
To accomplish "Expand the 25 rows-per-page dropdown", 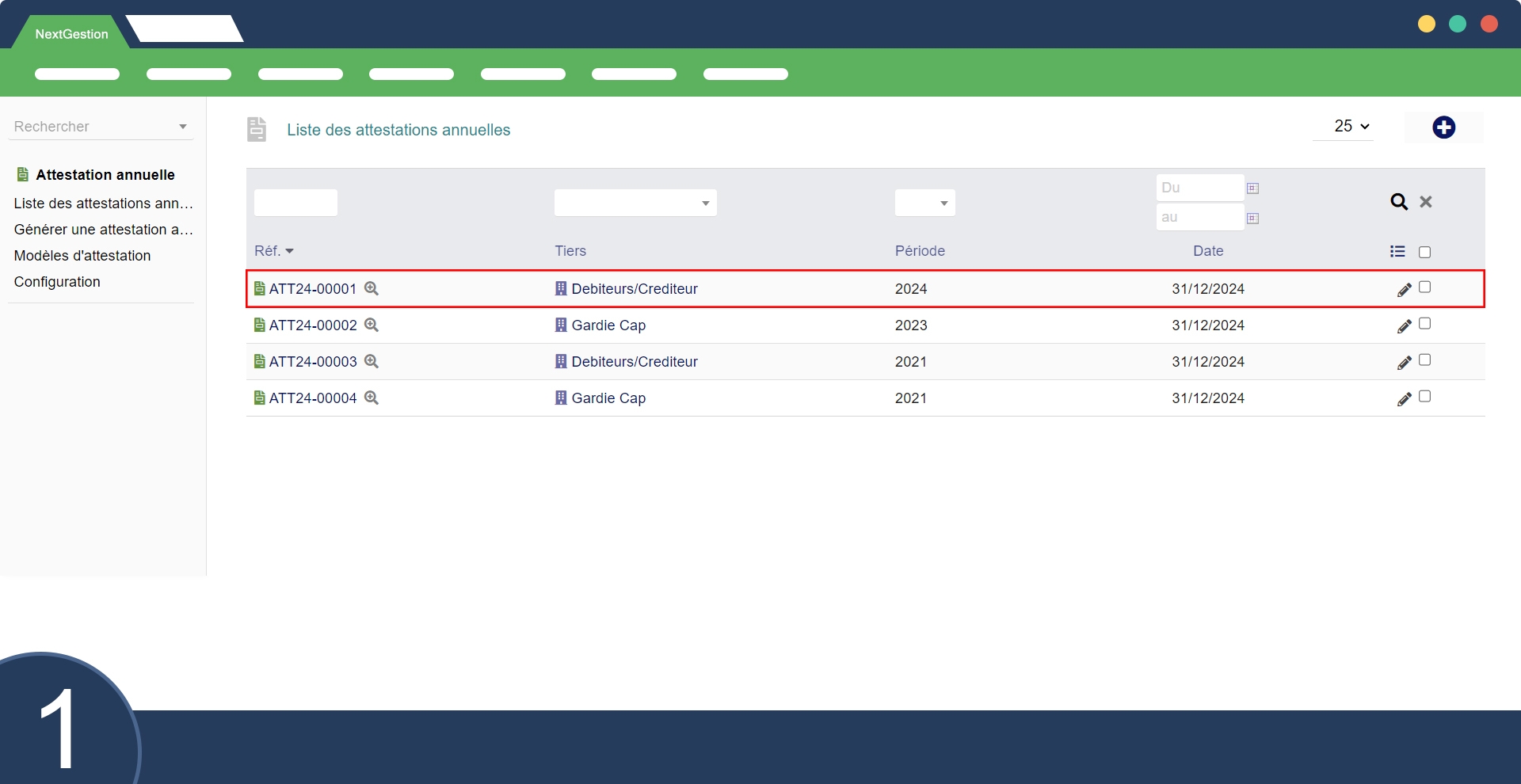I will tap(1351, 127).
